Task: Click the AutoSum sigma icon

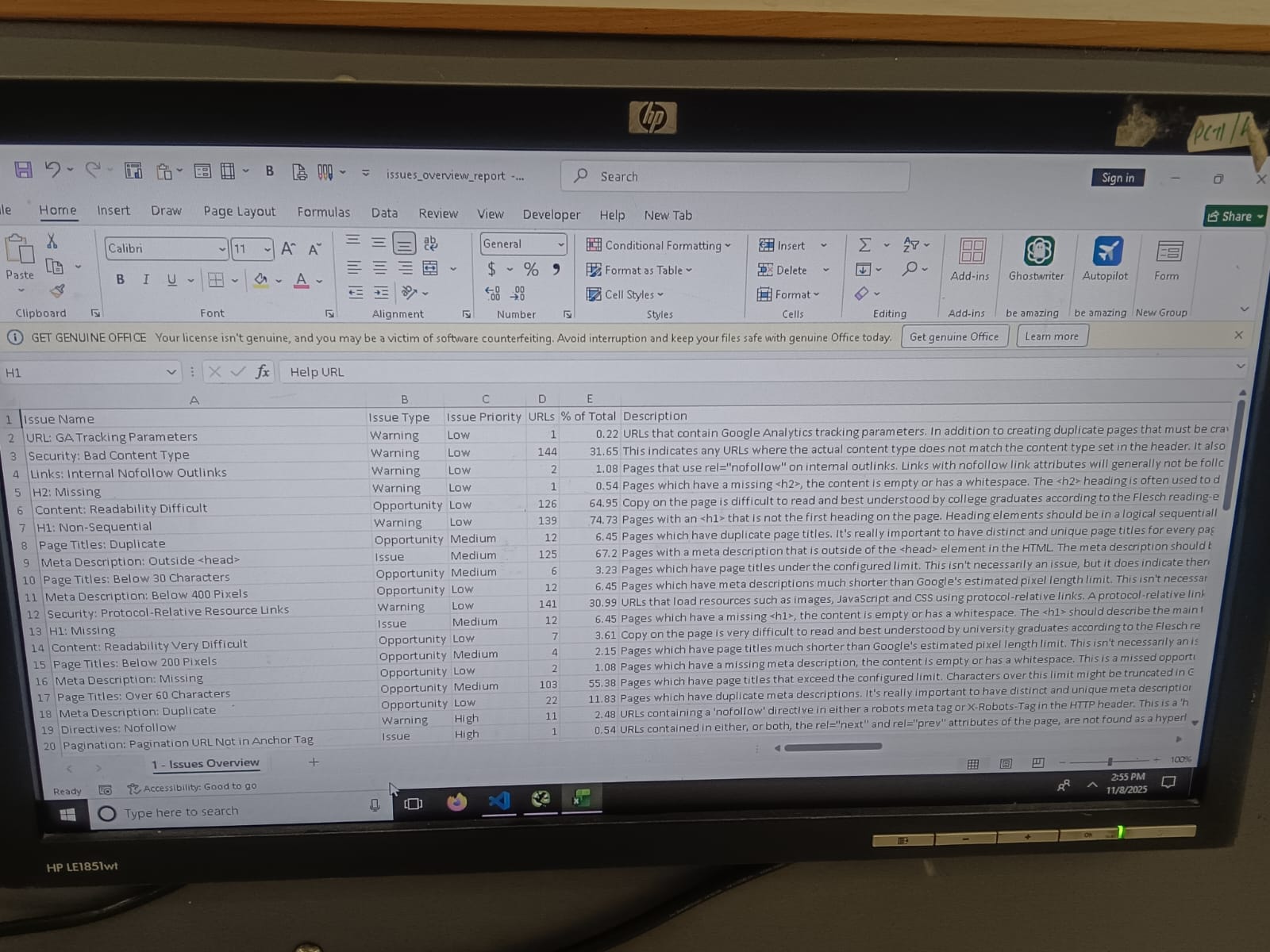Action: click(x=864, y=245)
